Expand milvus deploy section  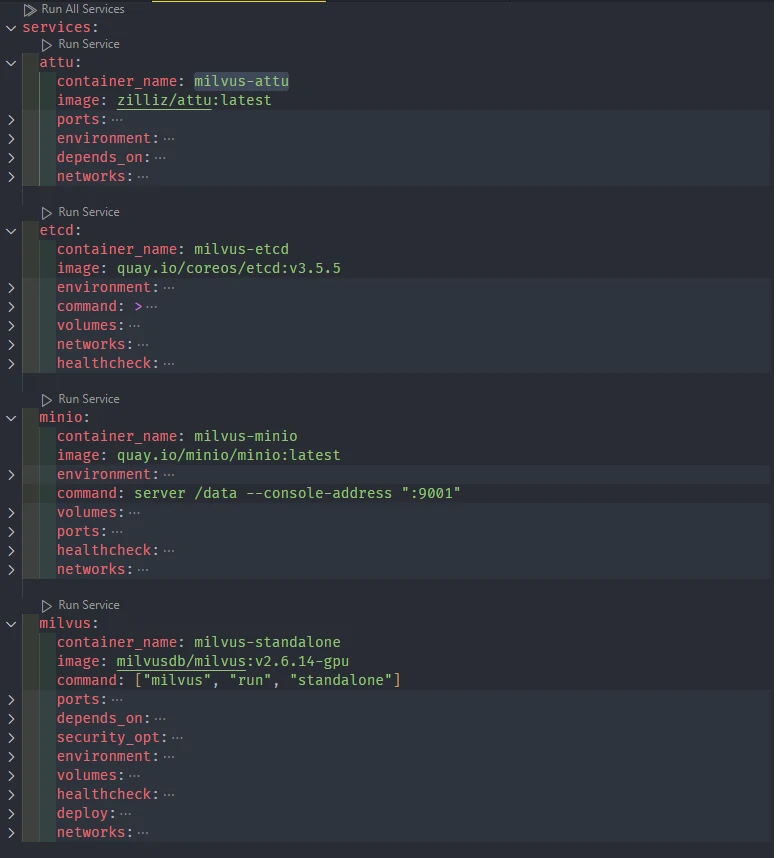(x=11, y=814)
